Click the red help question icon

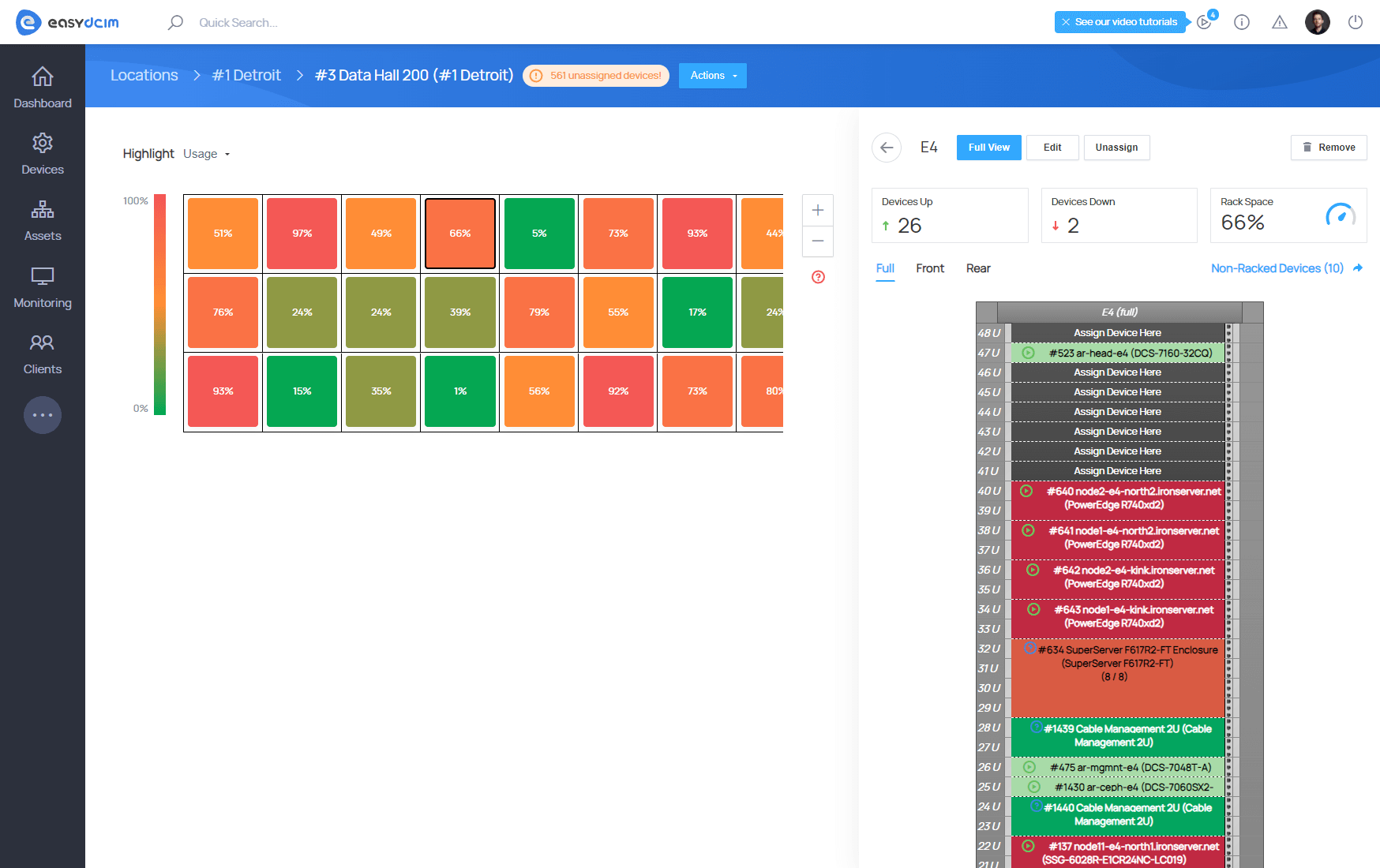point(818,277)
